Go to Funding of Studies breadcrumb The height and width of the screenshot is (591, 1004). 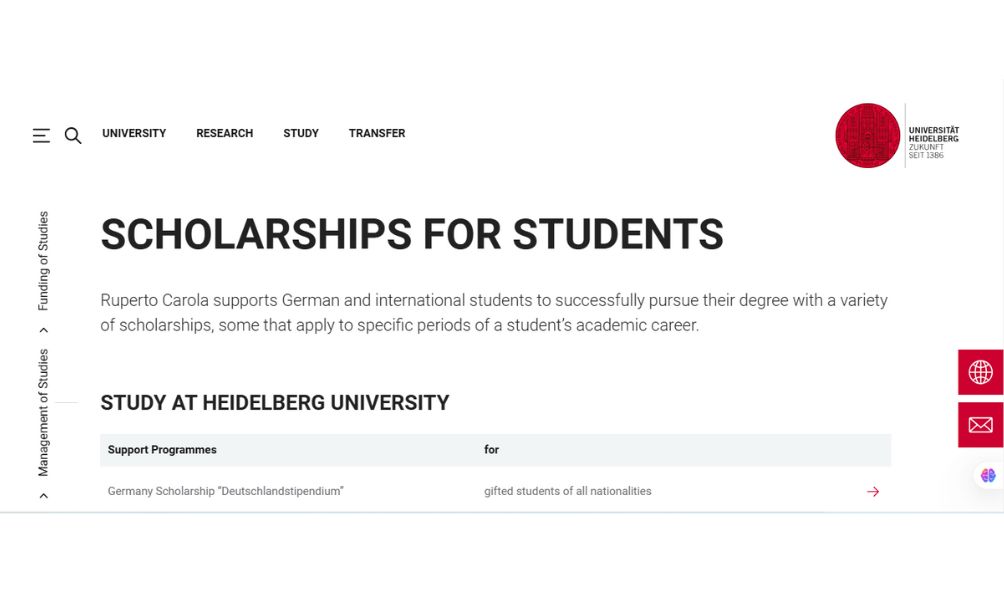pos(43,261)
